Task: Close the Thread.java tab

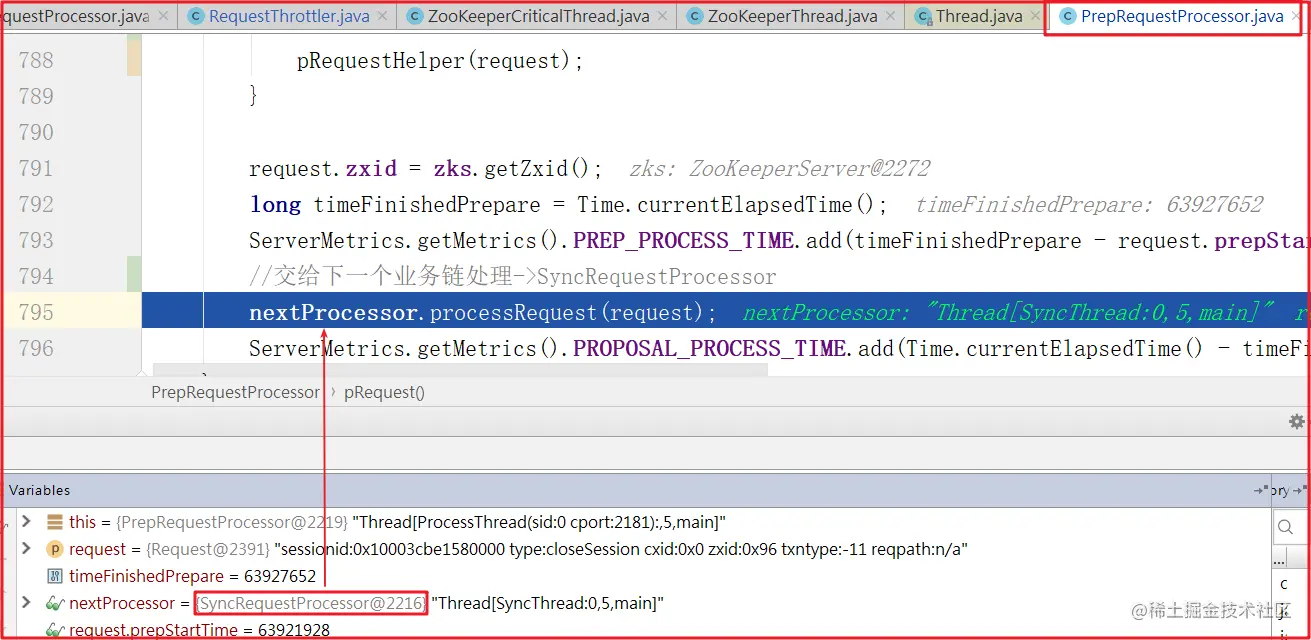Action: (1037, 16)
